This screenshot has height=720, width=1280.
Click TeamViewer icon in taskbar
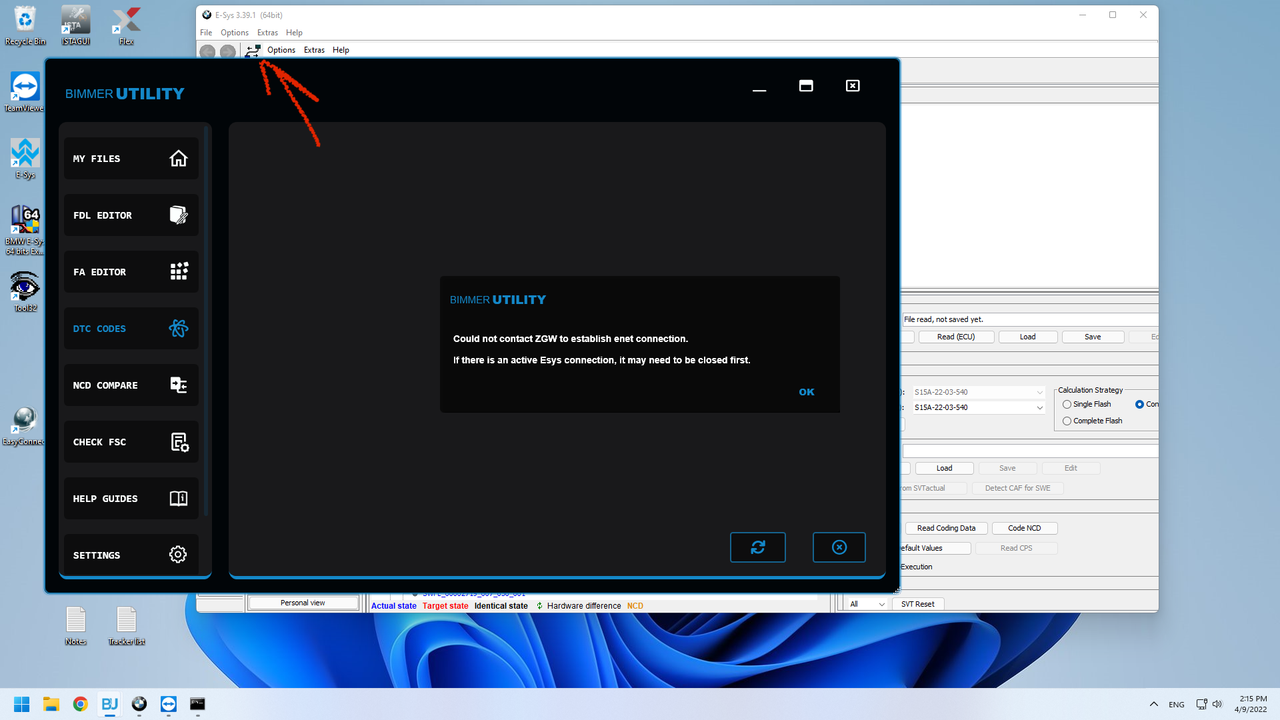coord(168,704)
